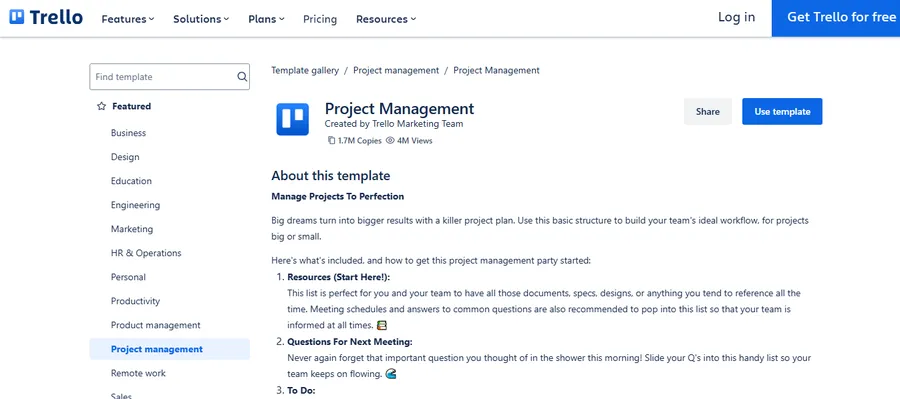This screenshot has height=399, width=900.
Task: Click the eye icon beside 4M Views
Action: point(390,140)
